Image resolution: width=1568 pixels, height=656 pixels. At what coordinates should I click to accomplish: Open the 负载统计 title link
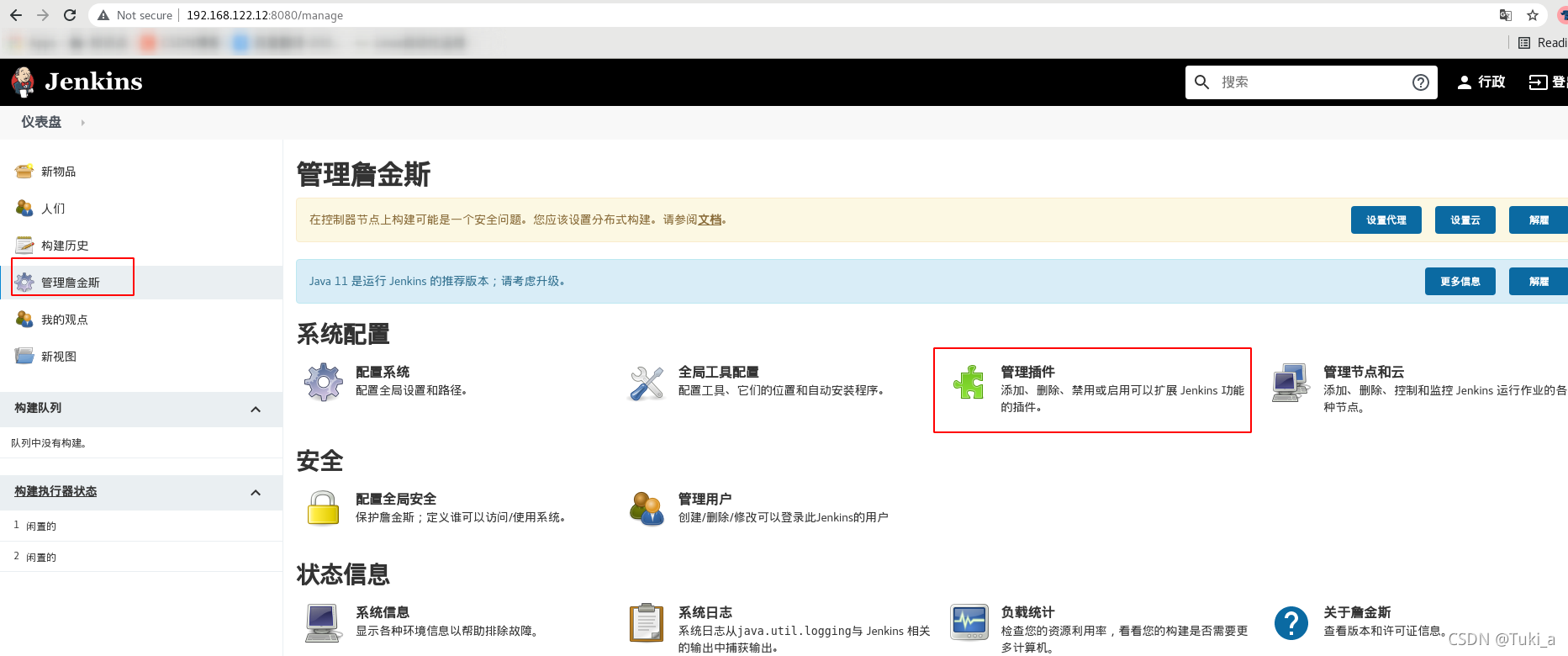[x=1027, y=612]
